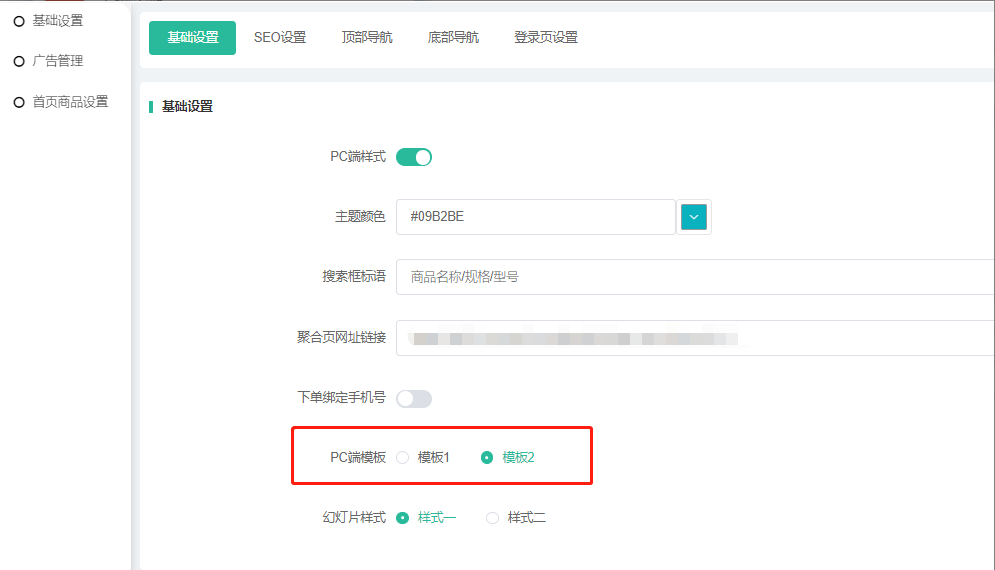Select the 模板1 radio option
The height and width of the screenshot is (570, 995).
point(403,458)
